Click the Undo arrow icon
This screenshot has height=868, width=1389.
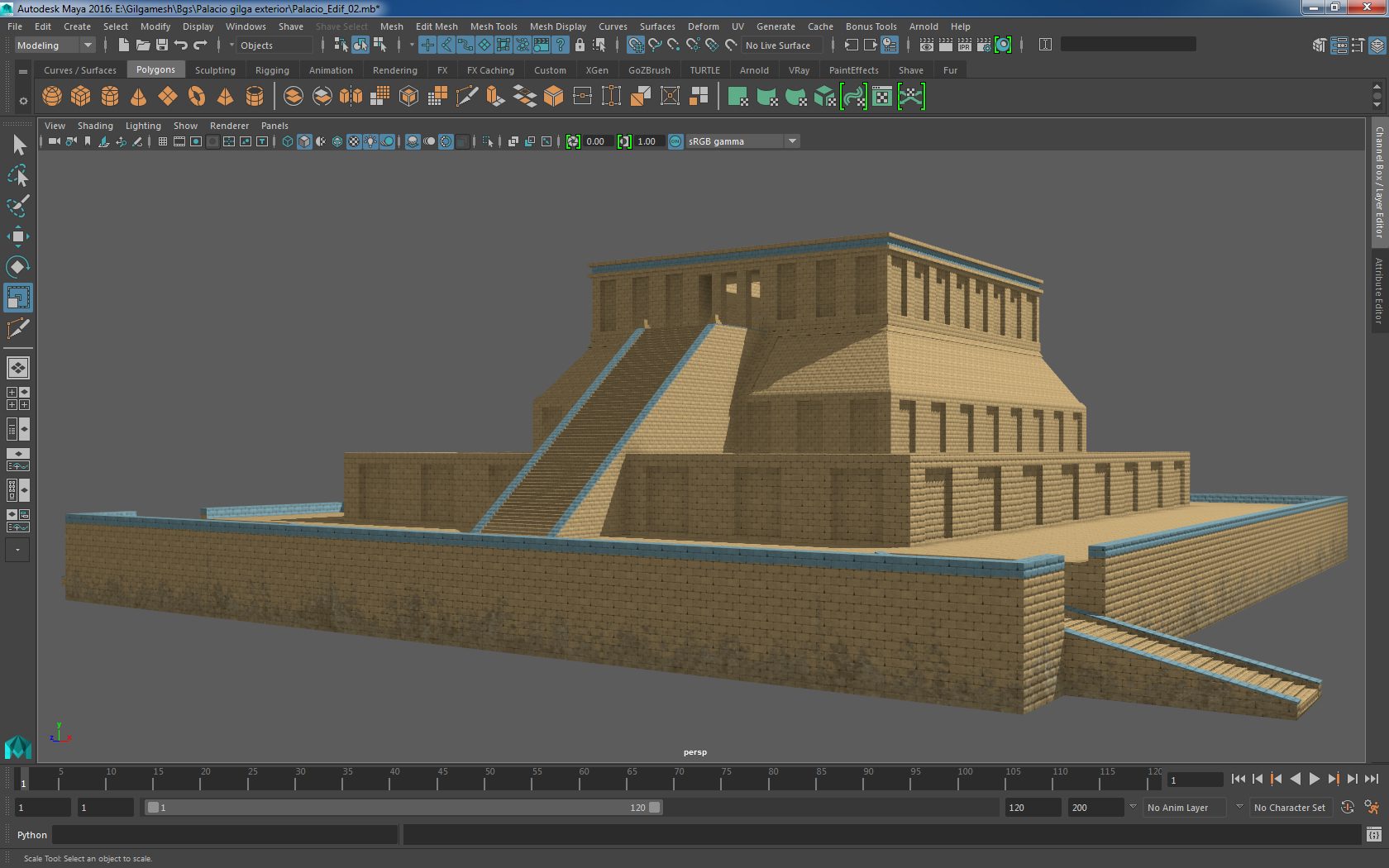181,45
